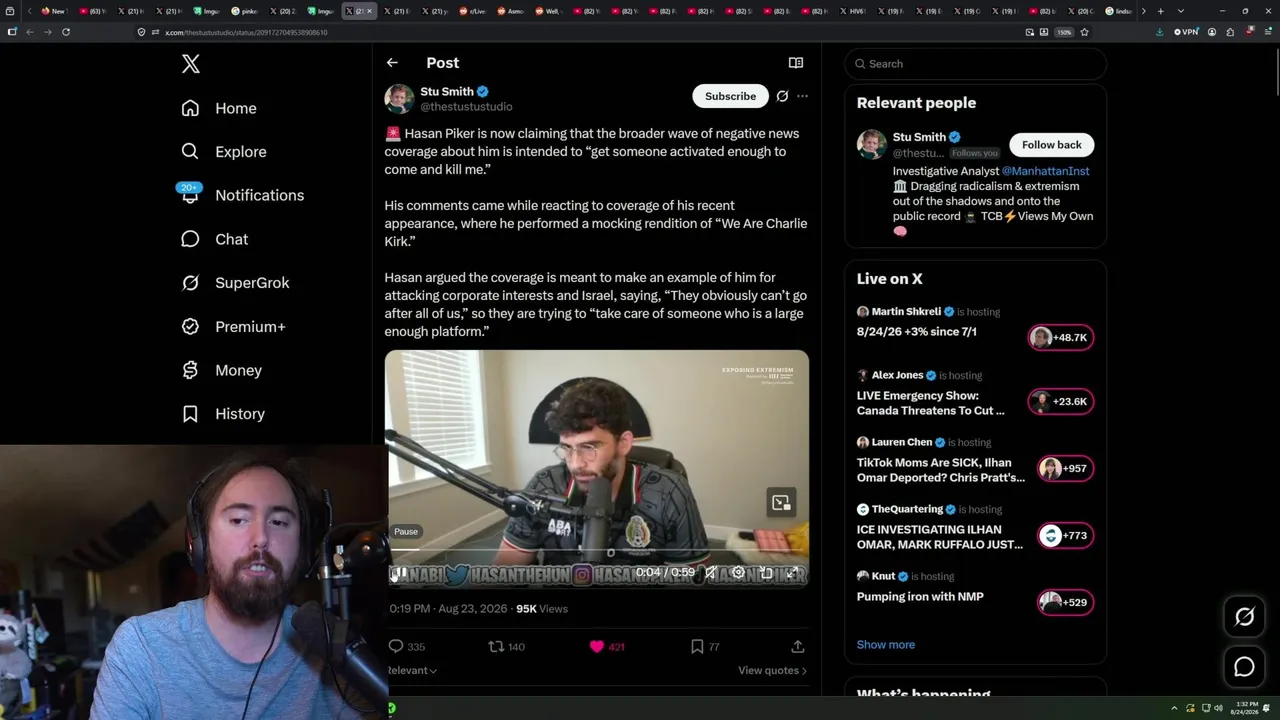Click the browser back button

(30, 32)
